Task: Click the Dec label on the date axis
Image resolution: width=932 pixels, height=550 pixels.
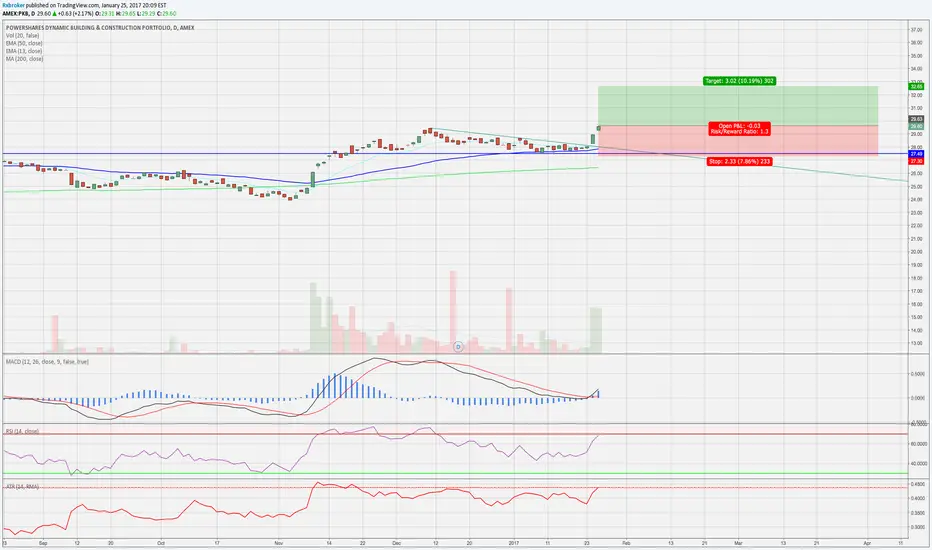Action: pos(397,543)
